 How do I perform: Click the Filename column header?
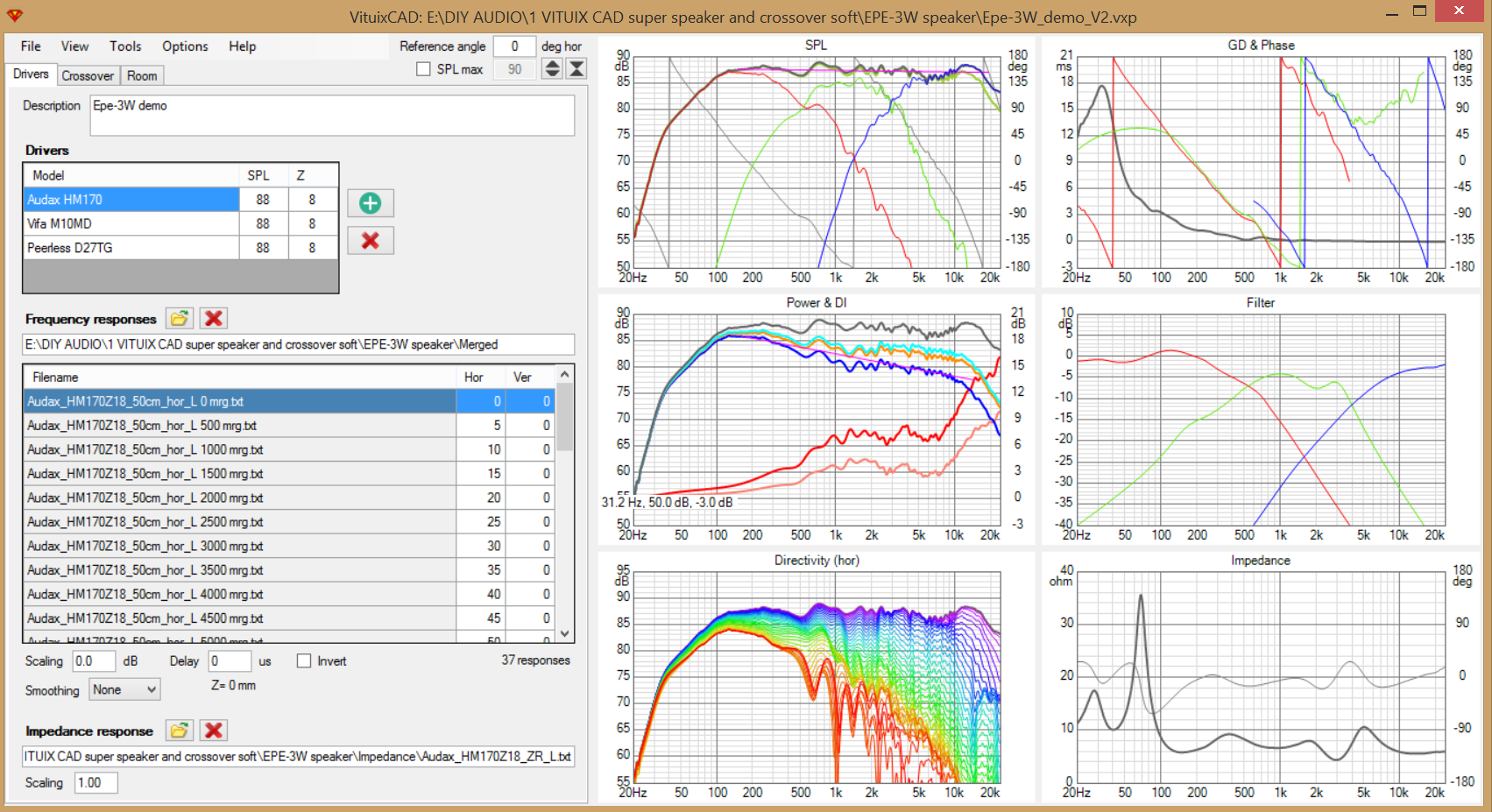[x=240, y=377]
